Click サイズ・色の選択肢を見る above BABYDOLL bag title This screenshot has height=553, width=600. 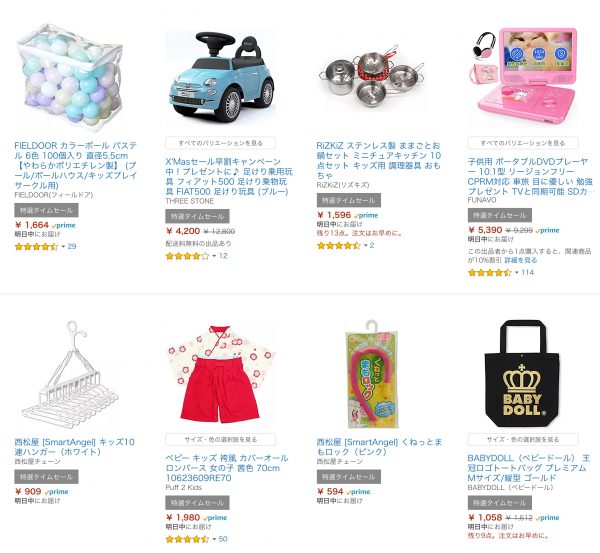523,440
